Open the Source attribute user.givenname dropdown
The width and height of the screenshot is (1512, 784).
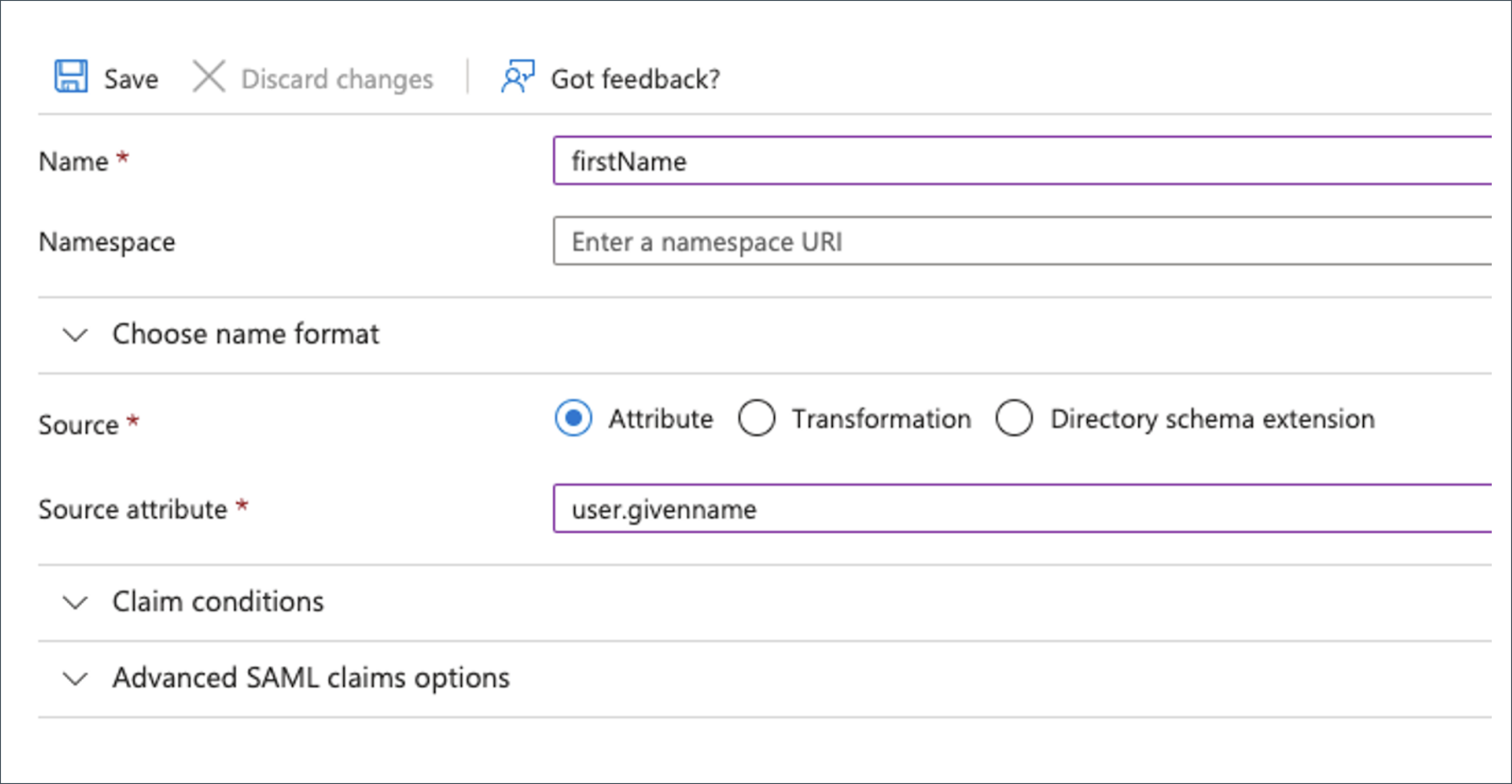1021,509
